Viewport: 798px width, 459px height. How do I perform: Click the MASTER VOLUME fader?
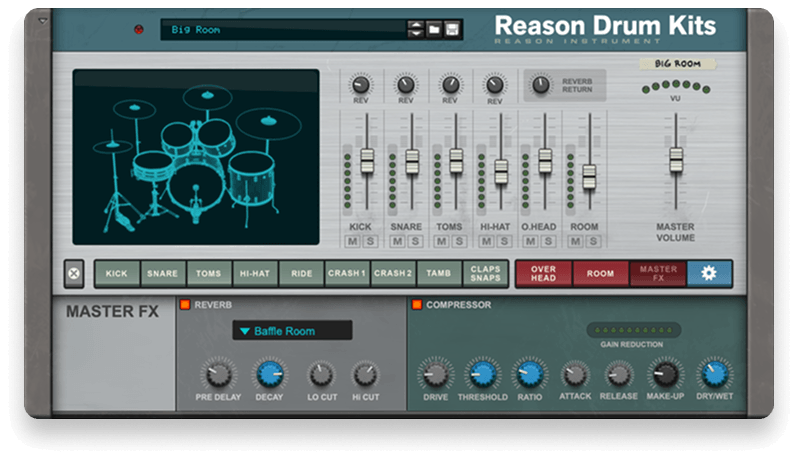[676, 160]
